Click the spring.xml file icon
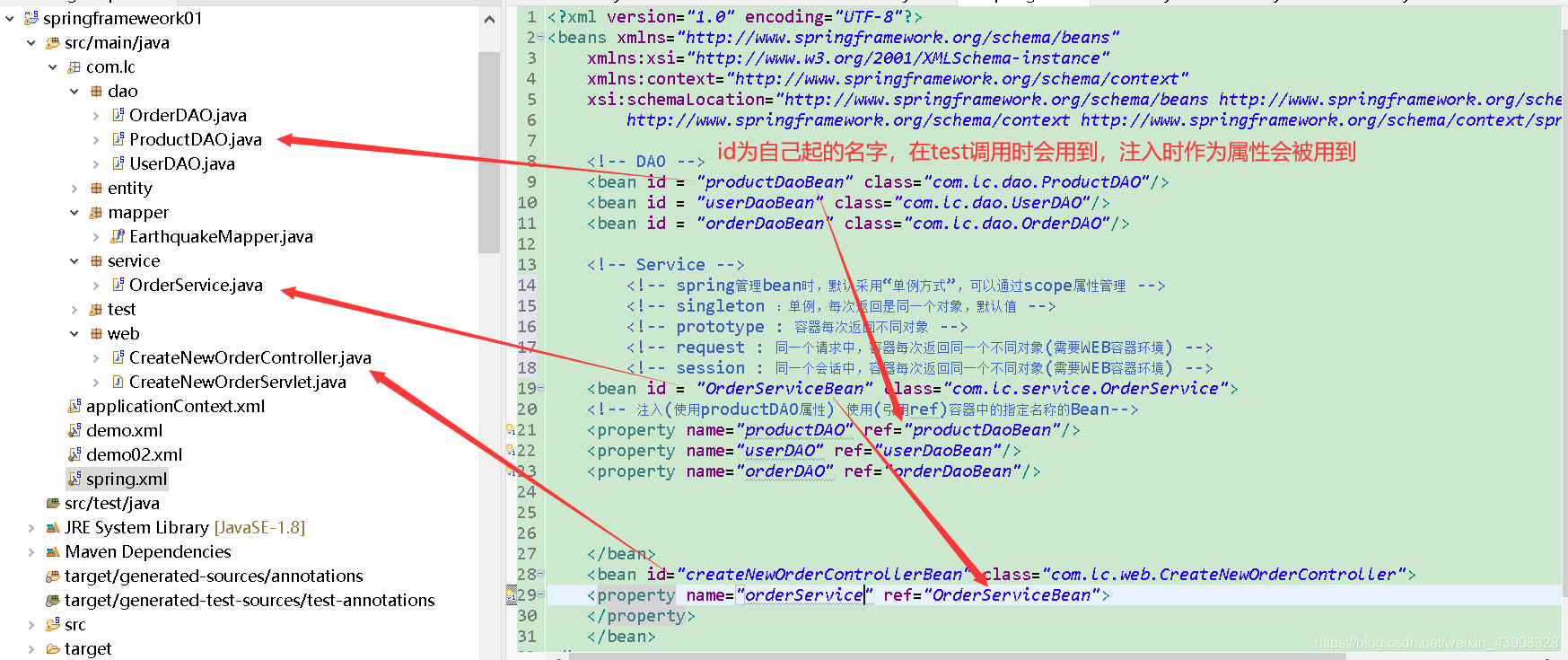This screenshot has height=660, width=1568. 74,479
